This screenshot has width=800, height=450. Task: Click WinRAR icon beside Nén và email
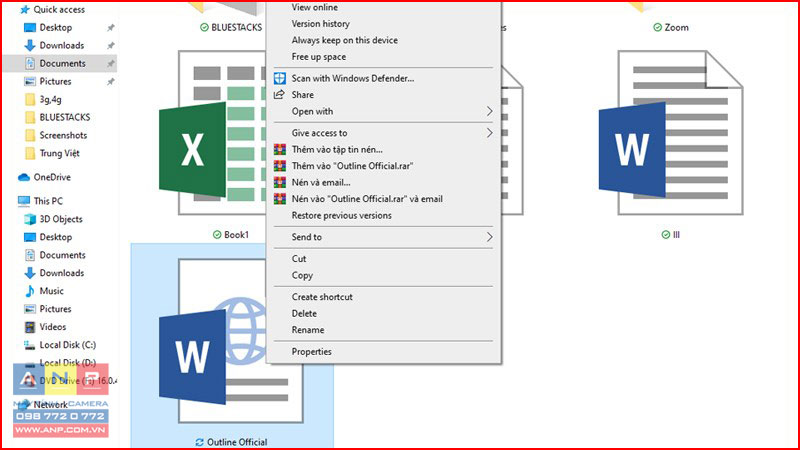280,182
